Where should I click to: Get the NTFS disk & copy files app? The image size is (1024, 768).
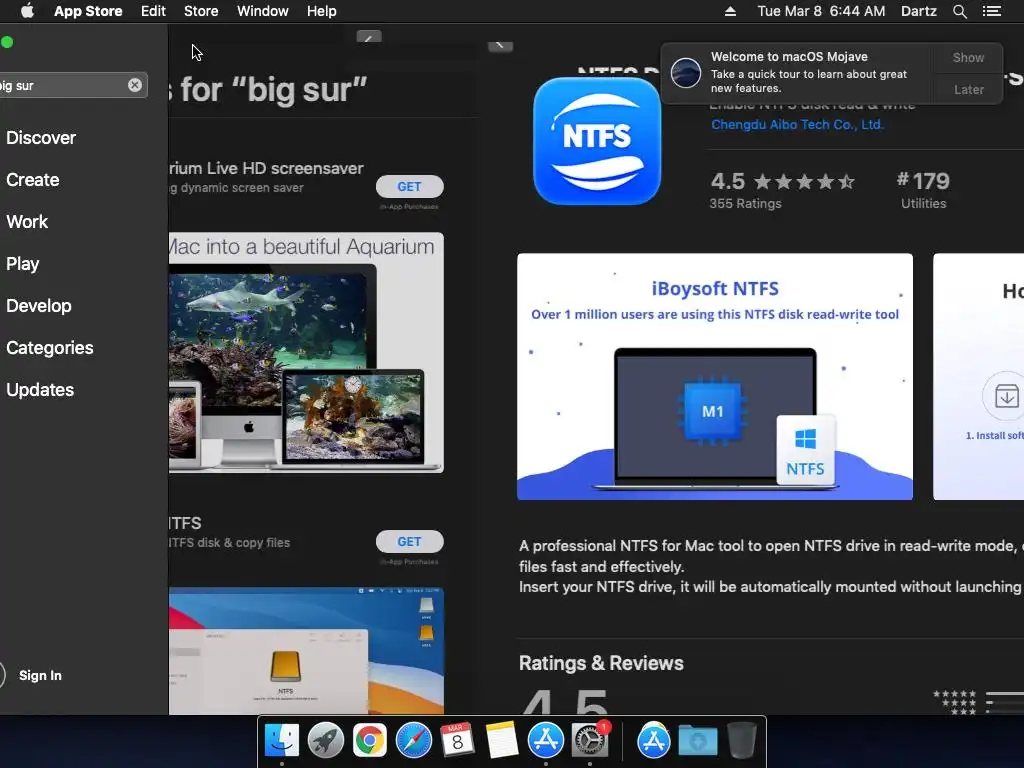(409, 542)
